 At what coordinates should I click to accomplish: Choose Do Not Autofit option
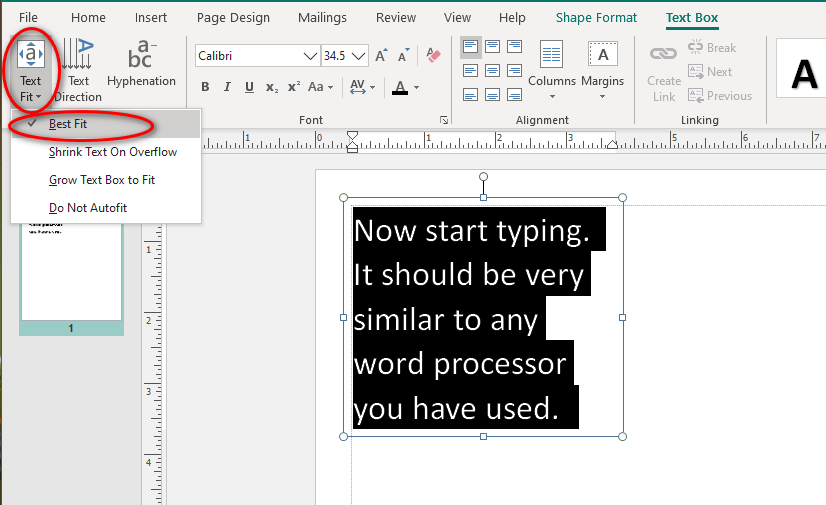[x=87, y=208]
